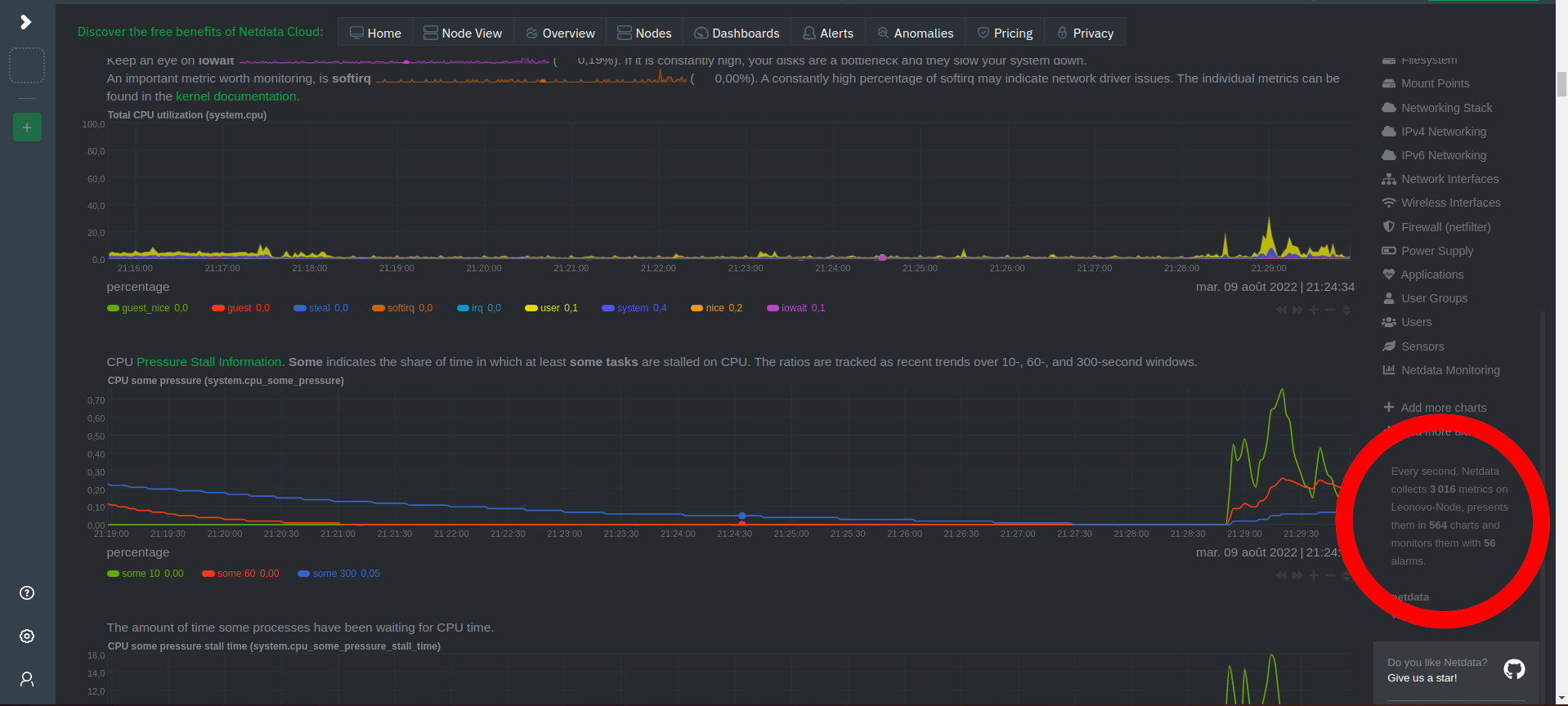Toggle guest_nice dimension in CPU legend
The height and width of the screenshot is (706, 1568).
click(147, 308)
